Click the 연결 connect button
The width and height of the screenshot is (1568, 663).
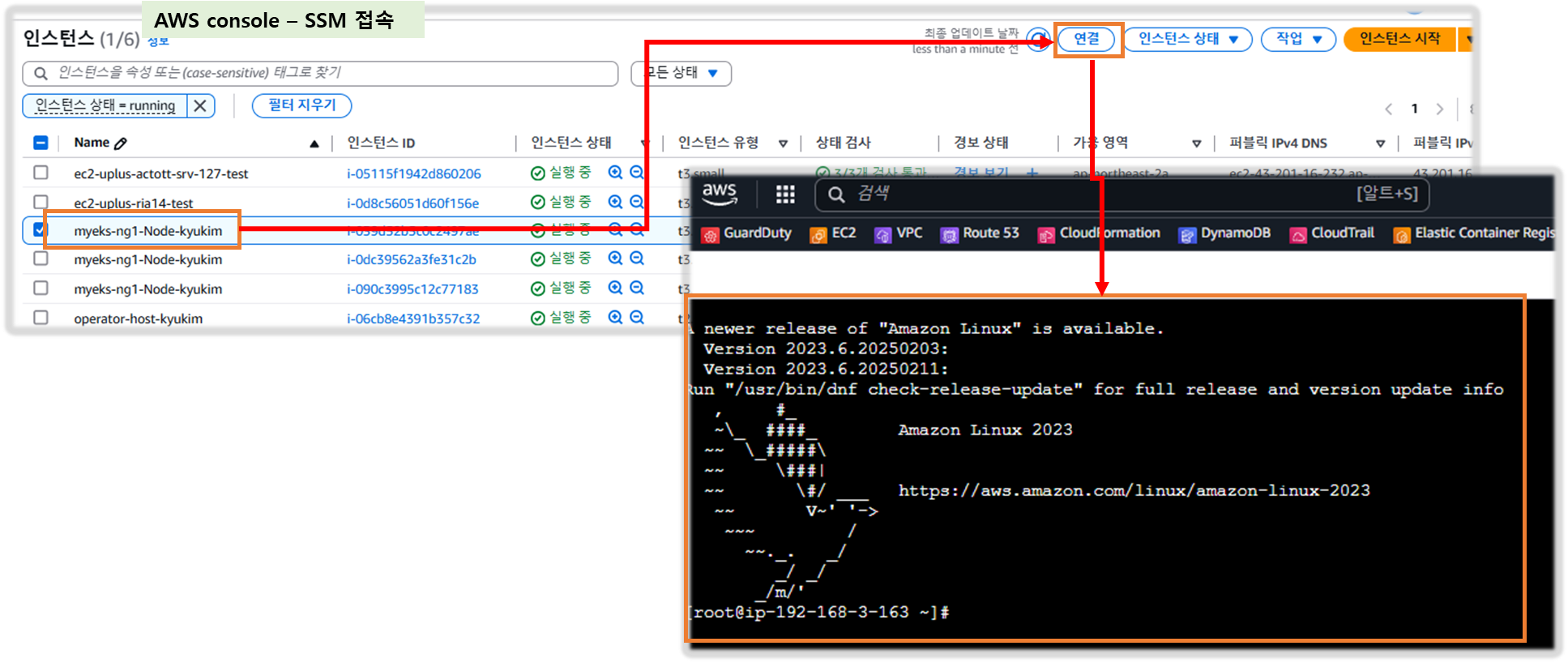coord(1087,39)
